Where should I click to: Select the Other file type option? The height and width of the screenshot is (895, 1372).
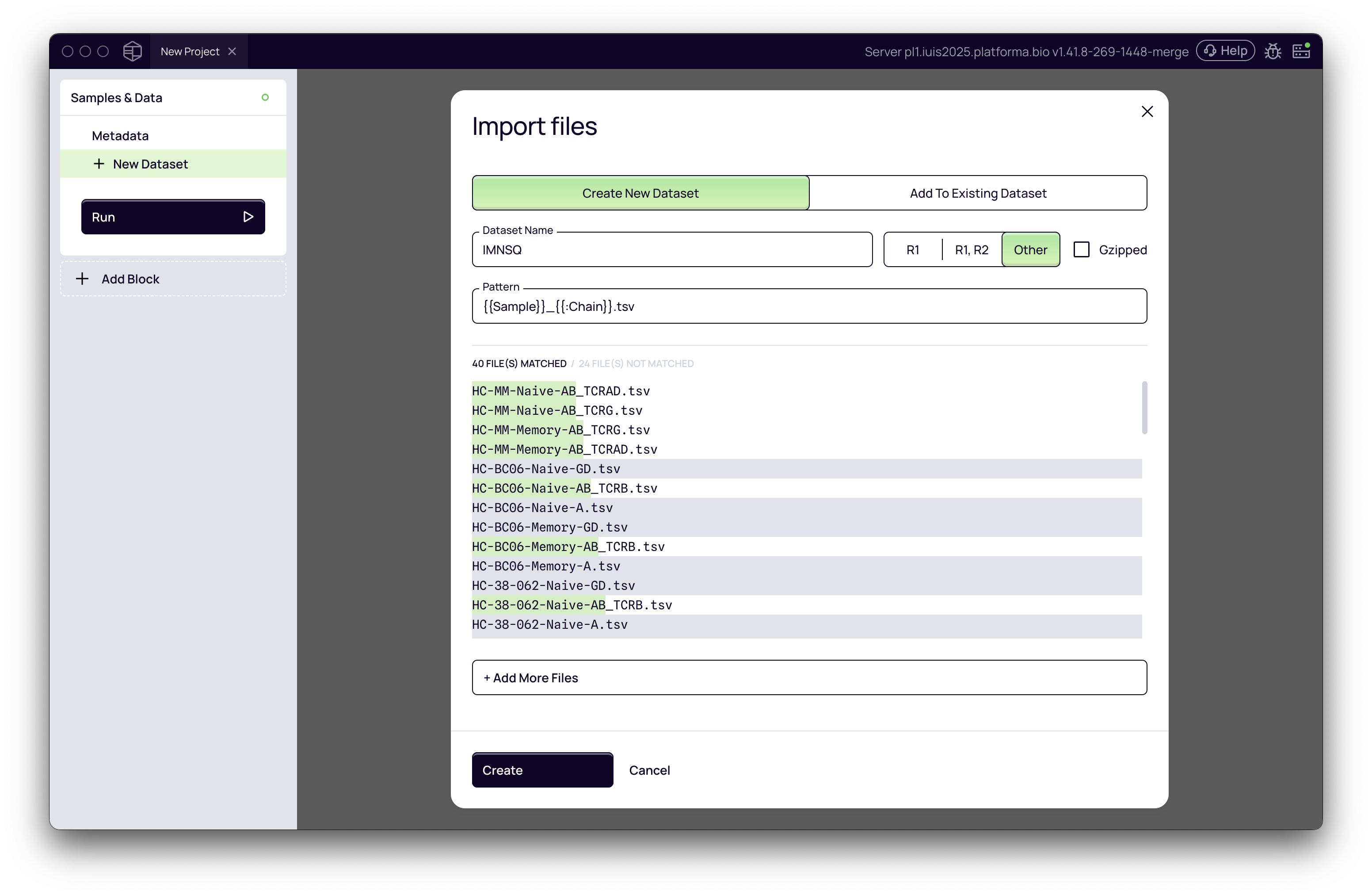click(x=1030, y=250)
